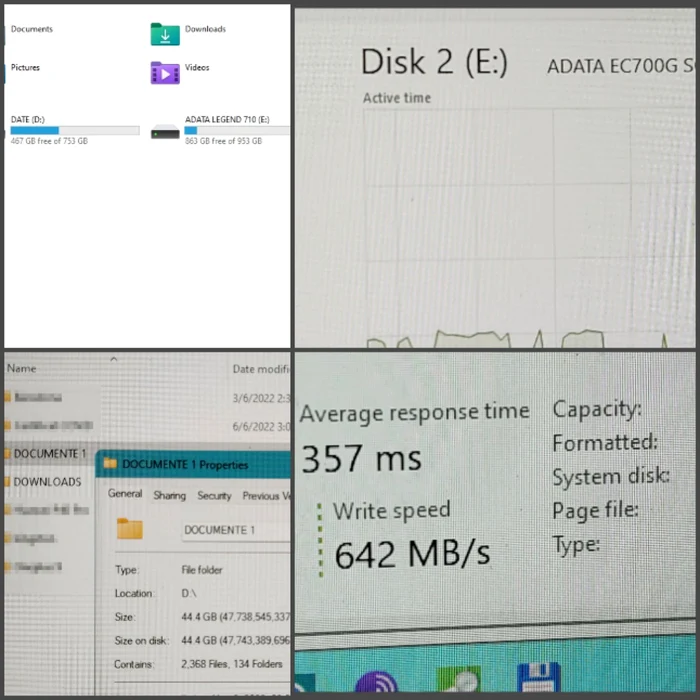Click the 'Page file:' label

pos(595,511)
